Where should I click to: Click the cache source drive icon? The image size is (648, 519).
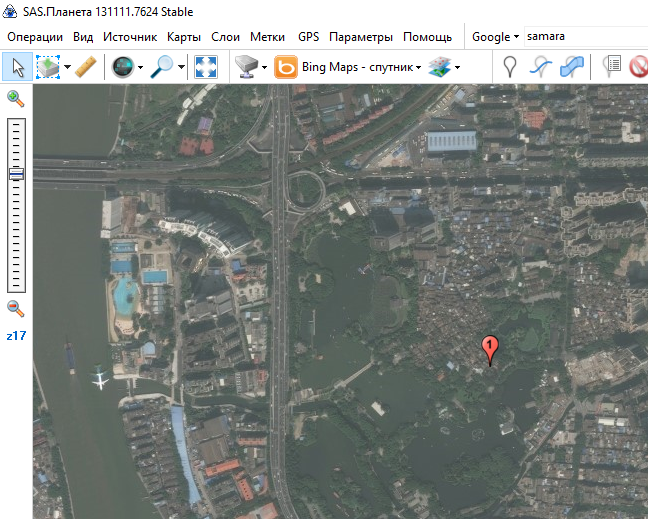[247, 67]
